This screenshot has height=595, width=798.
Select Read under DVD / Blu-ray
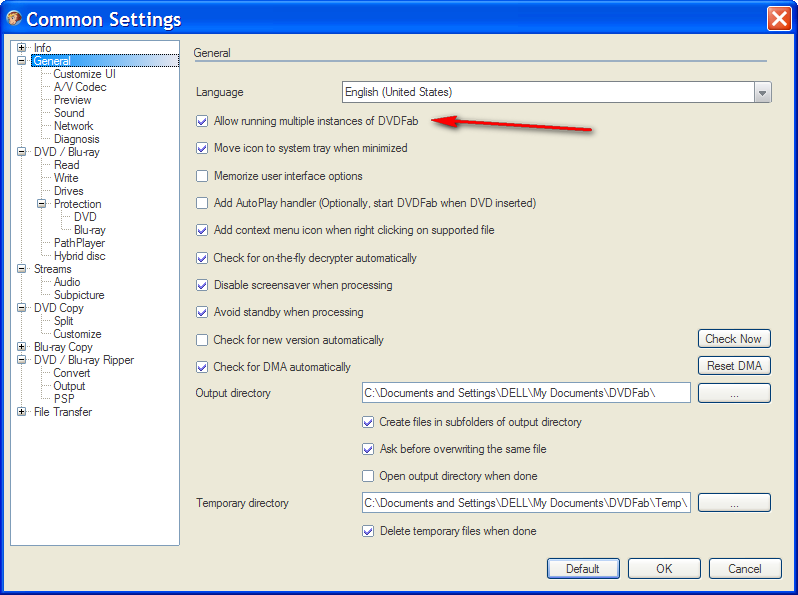67,165
